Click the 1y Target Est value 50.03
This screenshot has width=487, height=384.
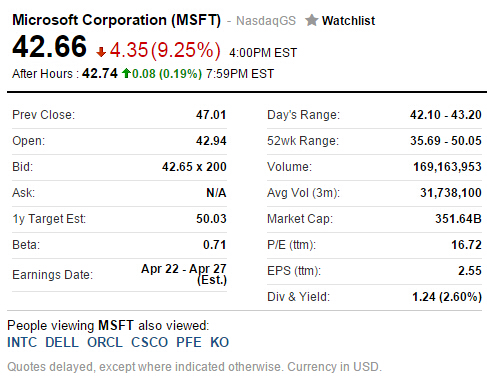pos(211,219)
